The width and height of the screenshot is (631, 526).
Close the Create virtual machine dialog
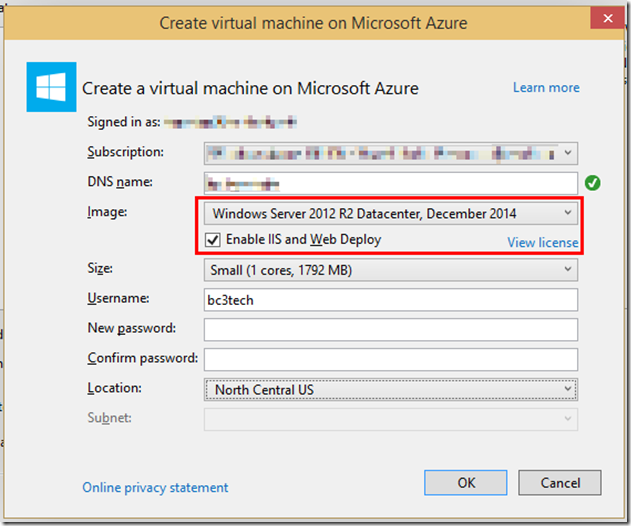(x=608, y=18)
